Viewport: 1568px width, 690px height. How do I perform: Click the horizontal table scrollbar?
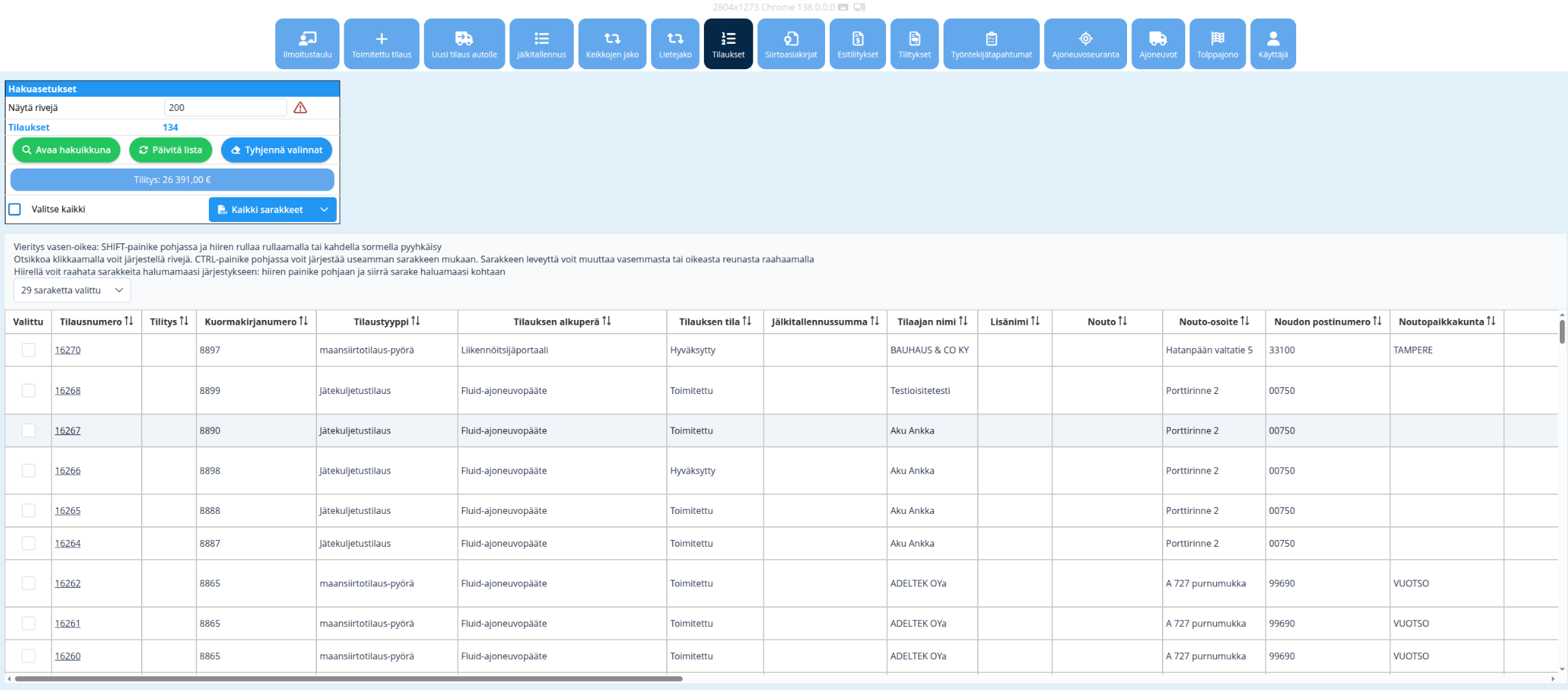click(x=349, y=679)
